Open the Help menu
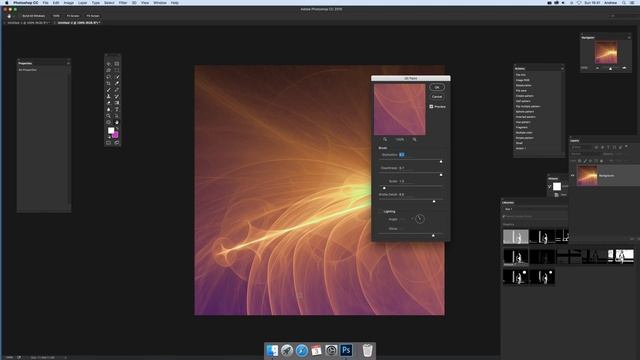 (x=175, y=3)
